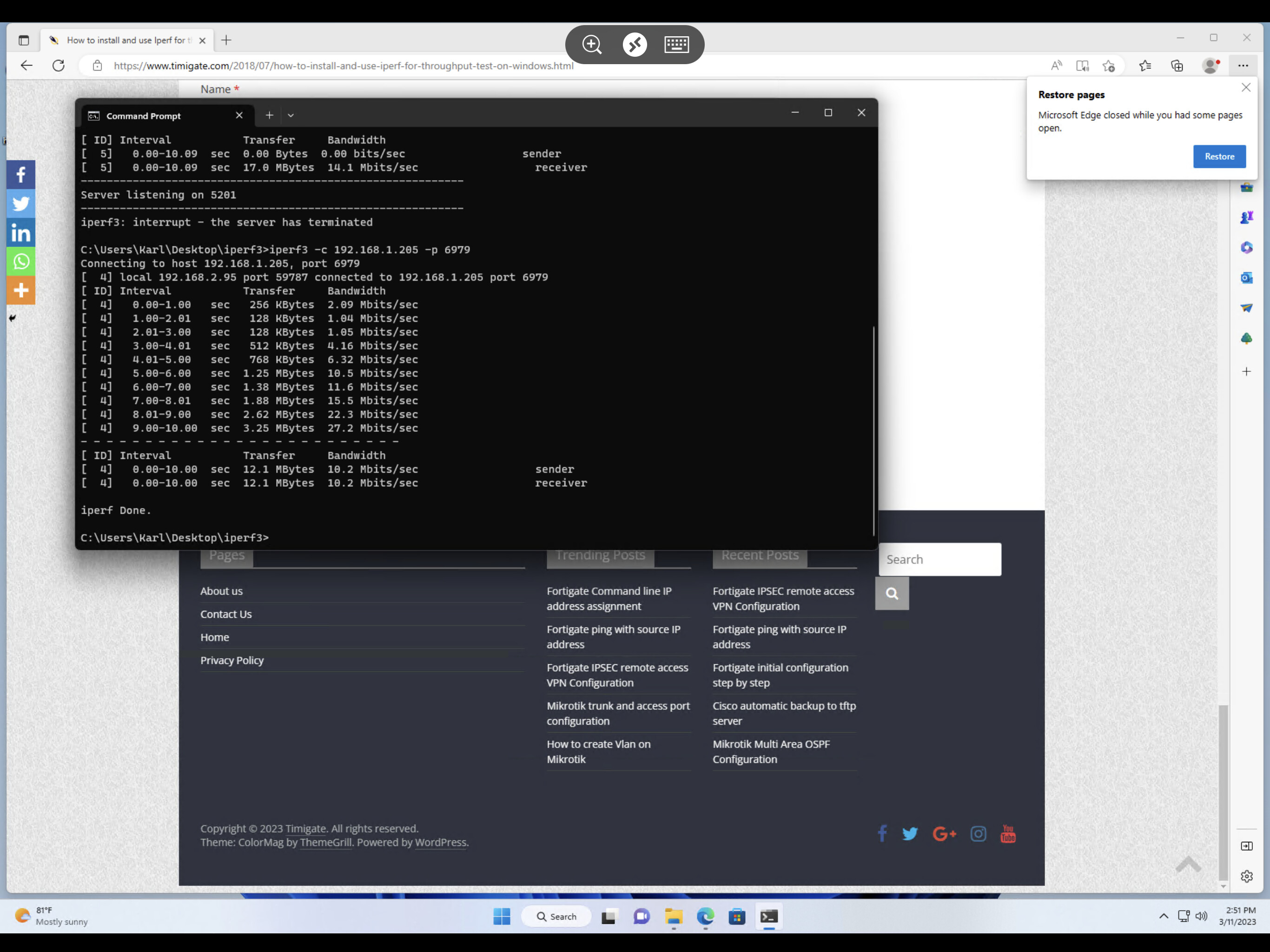Add new Command Prompt tab
1270x952 pixels.
[x=269, y=115]
